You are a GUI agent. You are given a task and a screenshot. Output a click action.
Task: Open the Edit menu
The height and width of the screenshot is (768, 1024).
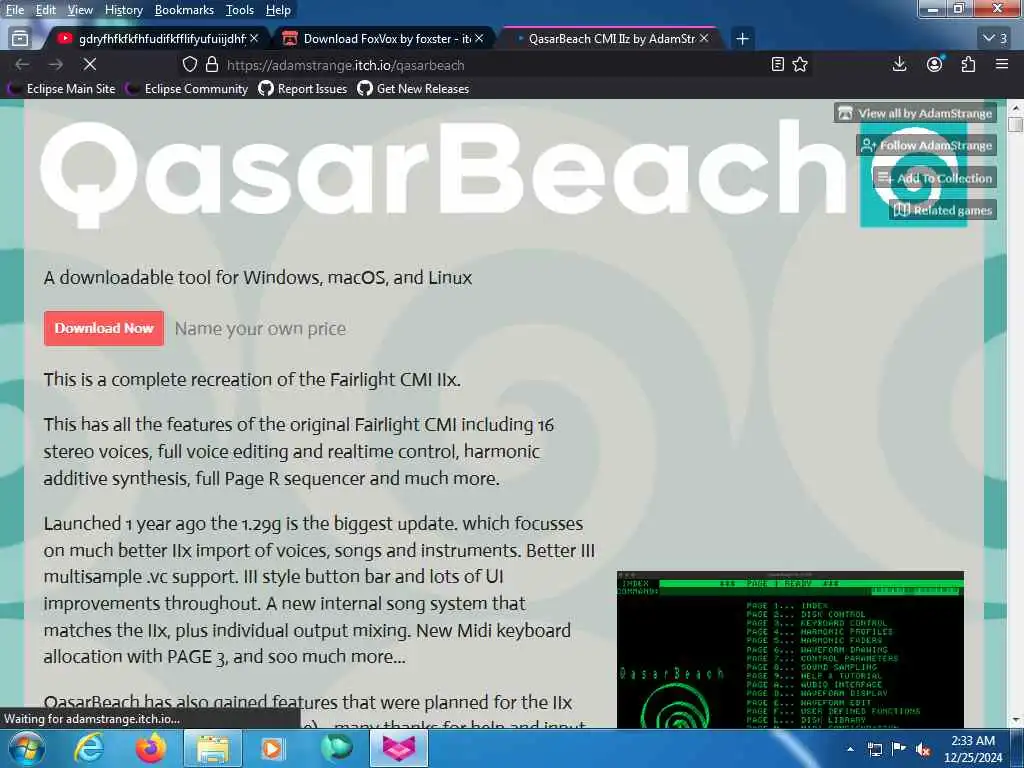pyautogui.click(x=45, y=10)
